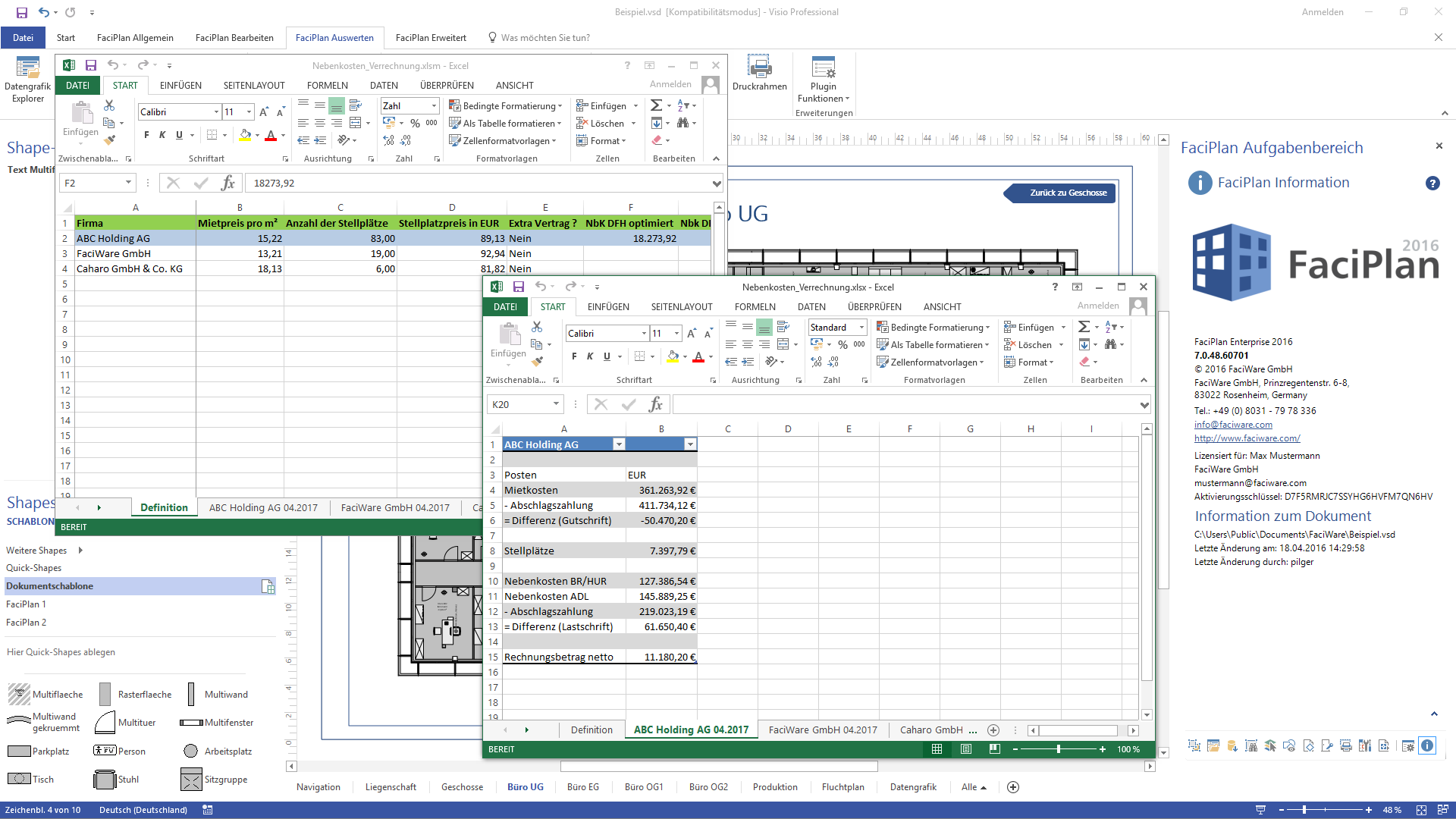Viewport: 1456px width, 819px height.
Task: Open the Datengrafik Explorer in Visio ribbon
Action: pyautogui.click(x=28, y=80)
